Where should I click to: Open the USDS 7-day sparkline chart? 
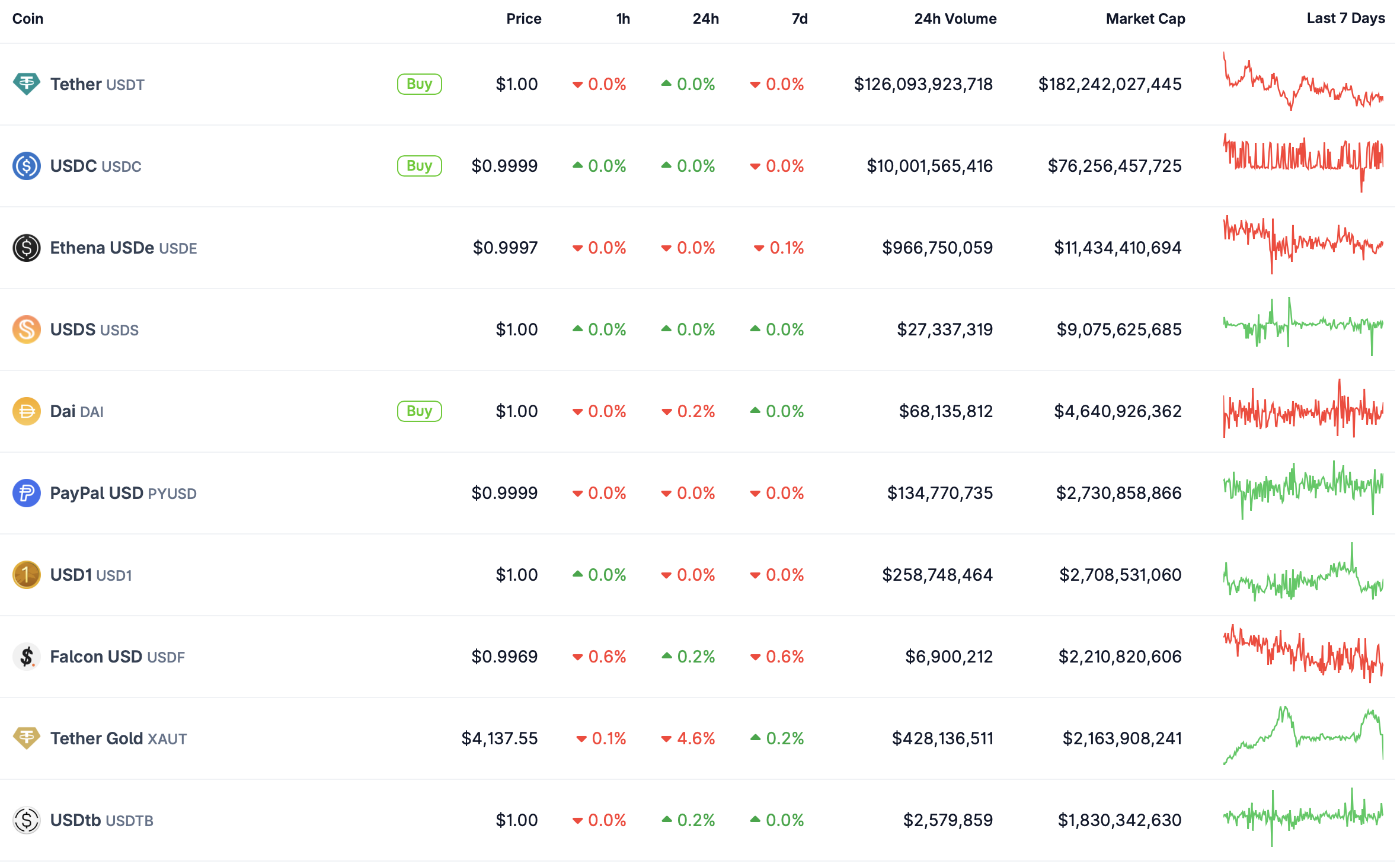click(1303, 326)
